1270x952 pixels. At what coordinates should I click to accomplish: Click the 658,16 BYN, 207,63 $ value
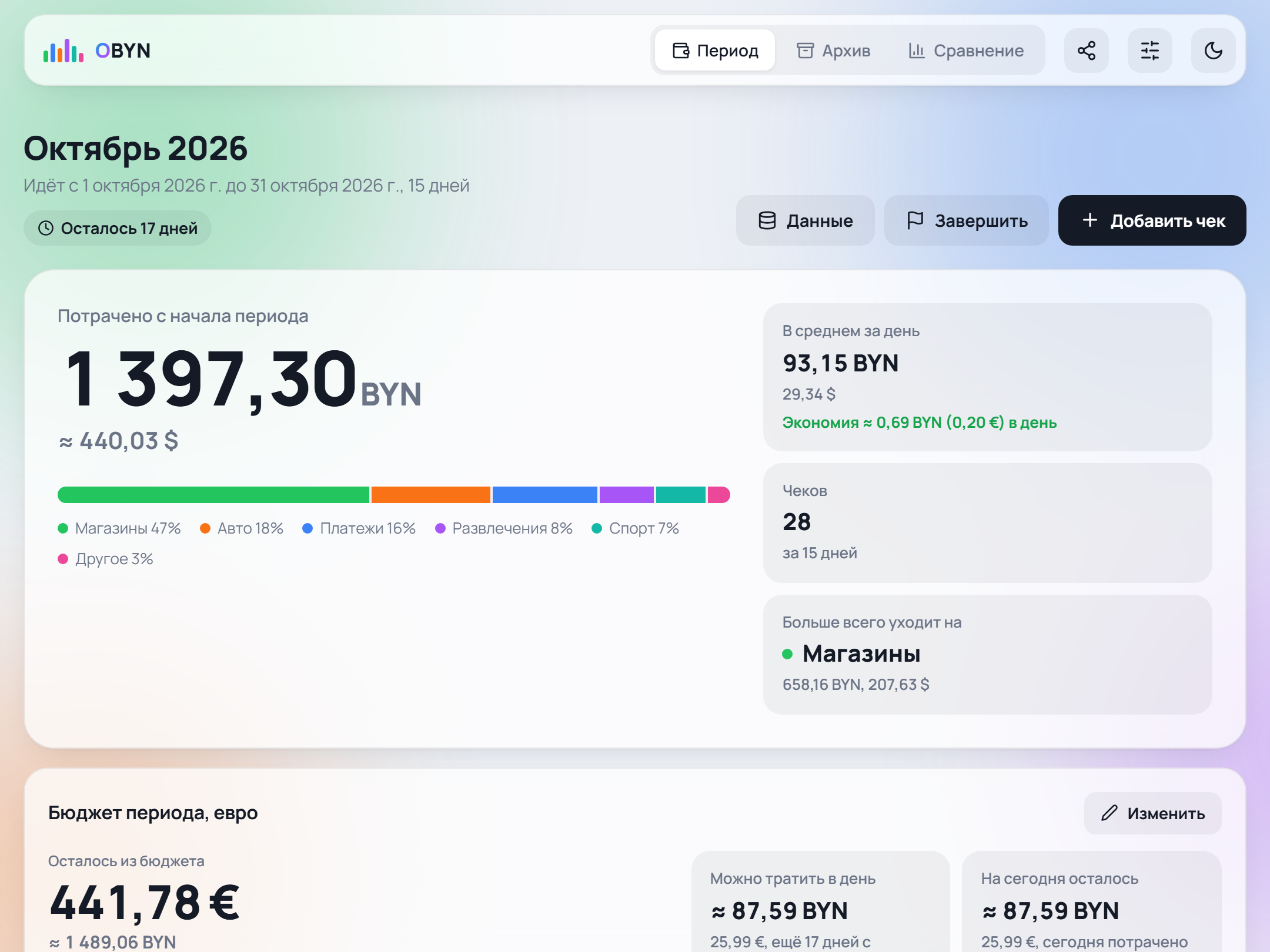pyautogui.click(x=856, y=685)
